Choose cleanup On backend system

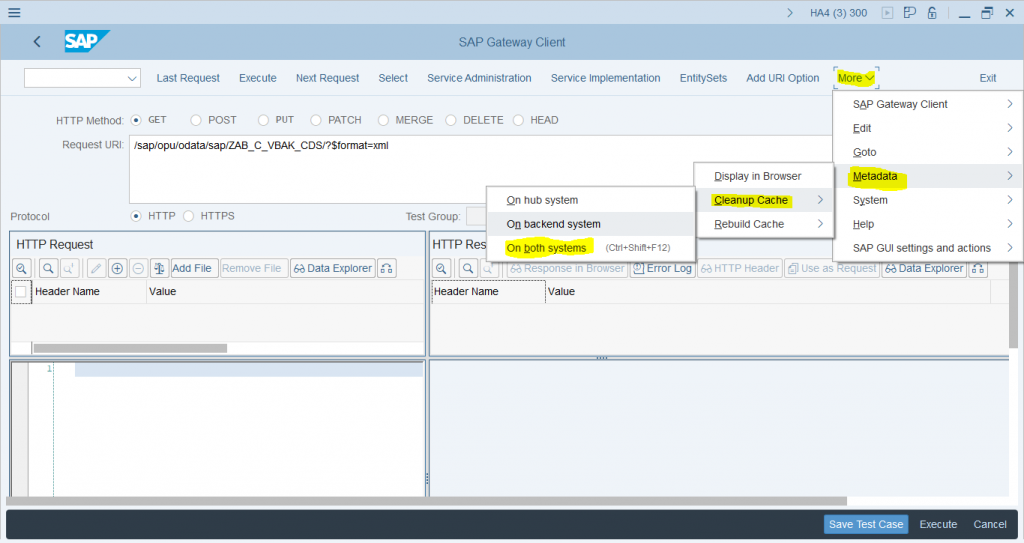(x=590, y=224)
